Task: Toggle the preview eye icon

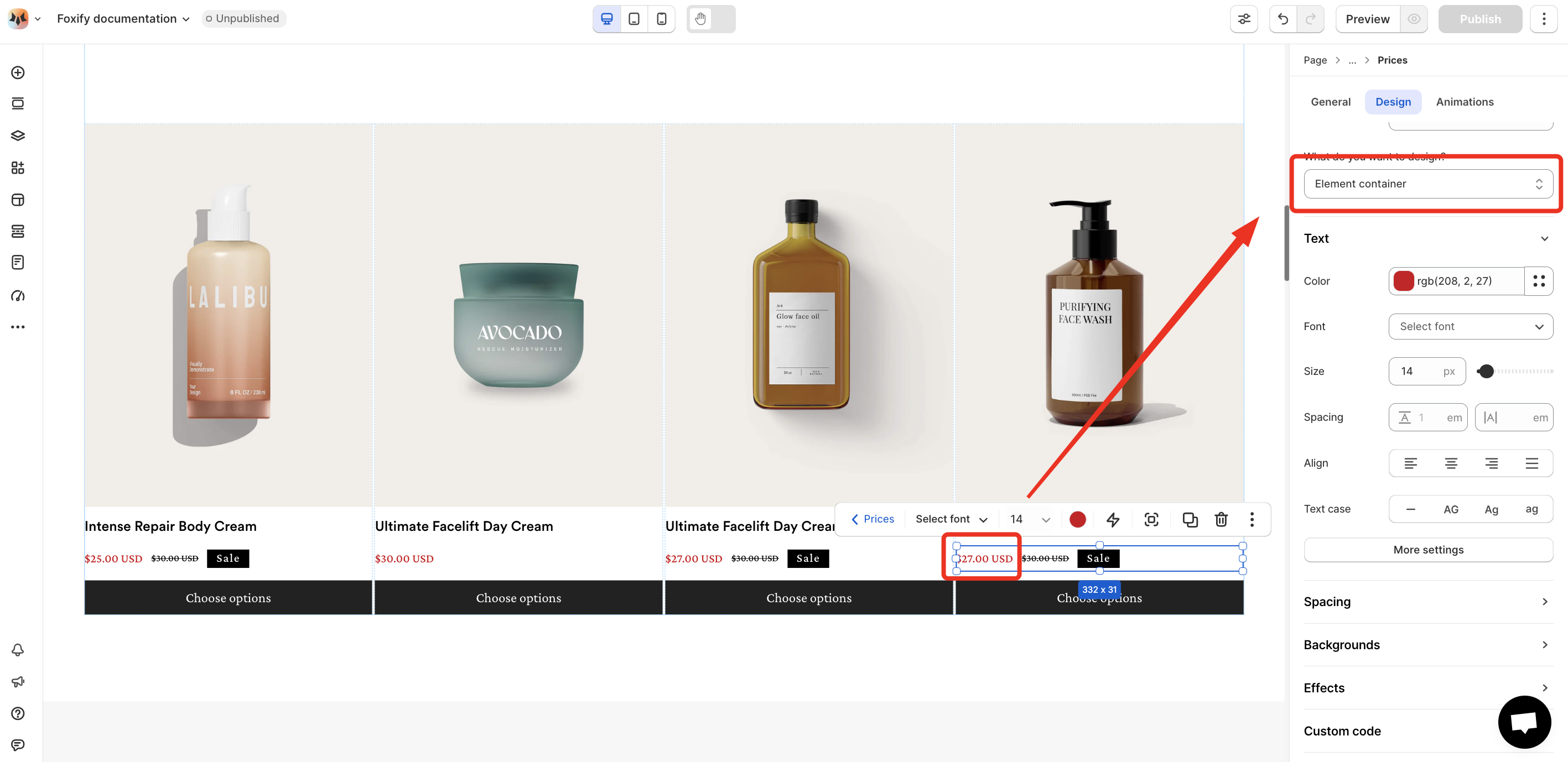Action: (x=1414, y=19)
